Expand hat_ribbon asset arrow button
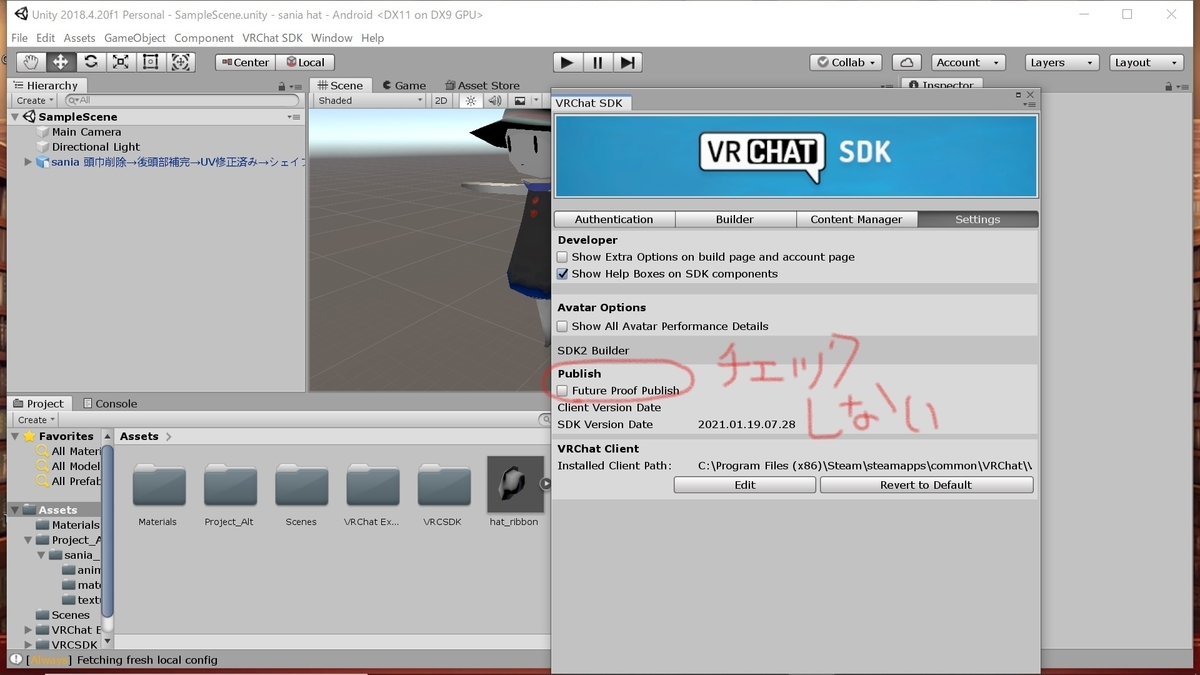 pyautogui.click(x=545, y=484)
